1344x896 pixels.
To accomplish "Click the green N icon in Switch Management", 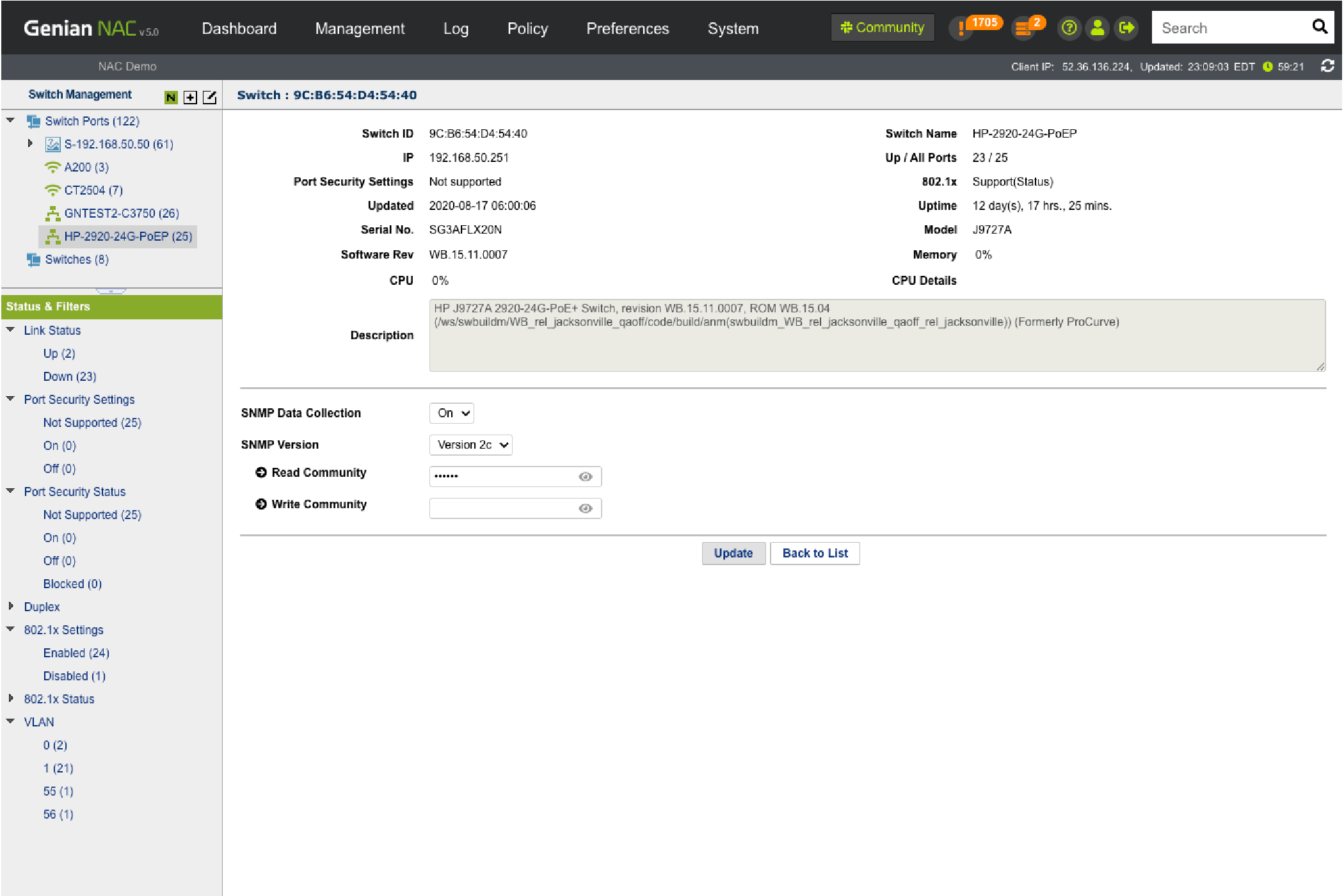I will (171, 97).
